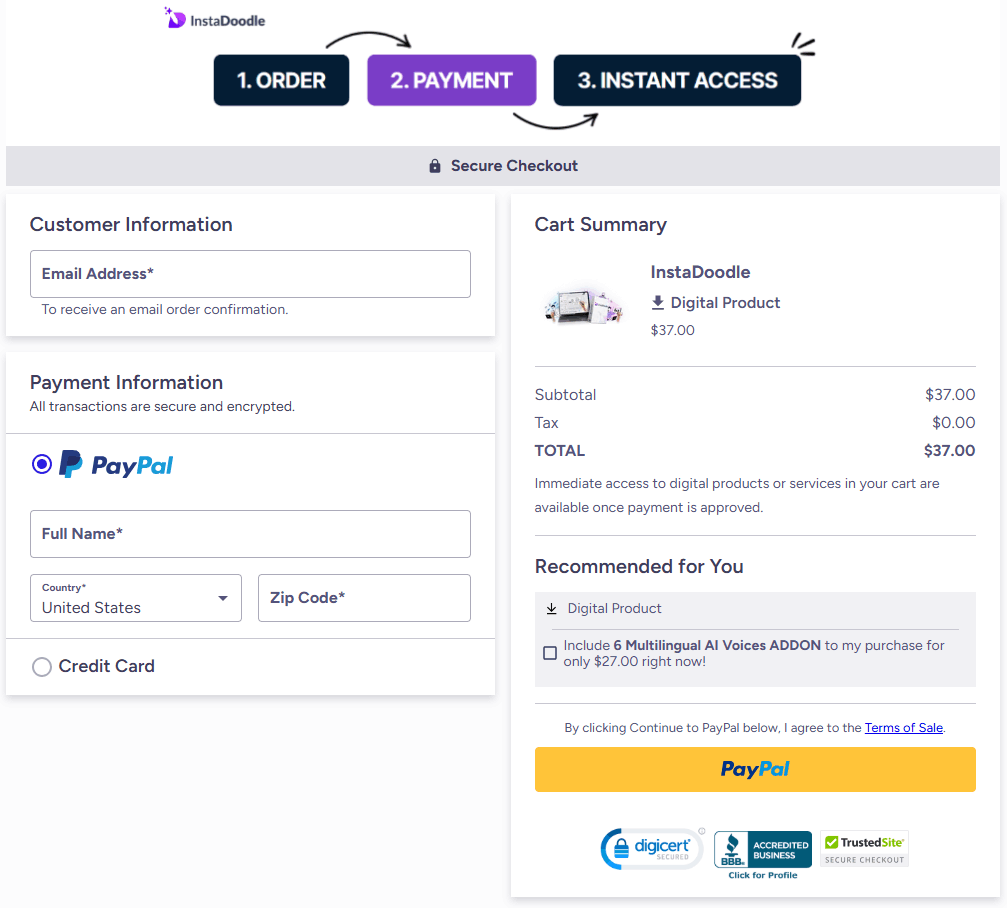This screenshot has width=1007, height=908.
Task: Click the download icon above the AI Voices addon
Action: tap(551, 608)
